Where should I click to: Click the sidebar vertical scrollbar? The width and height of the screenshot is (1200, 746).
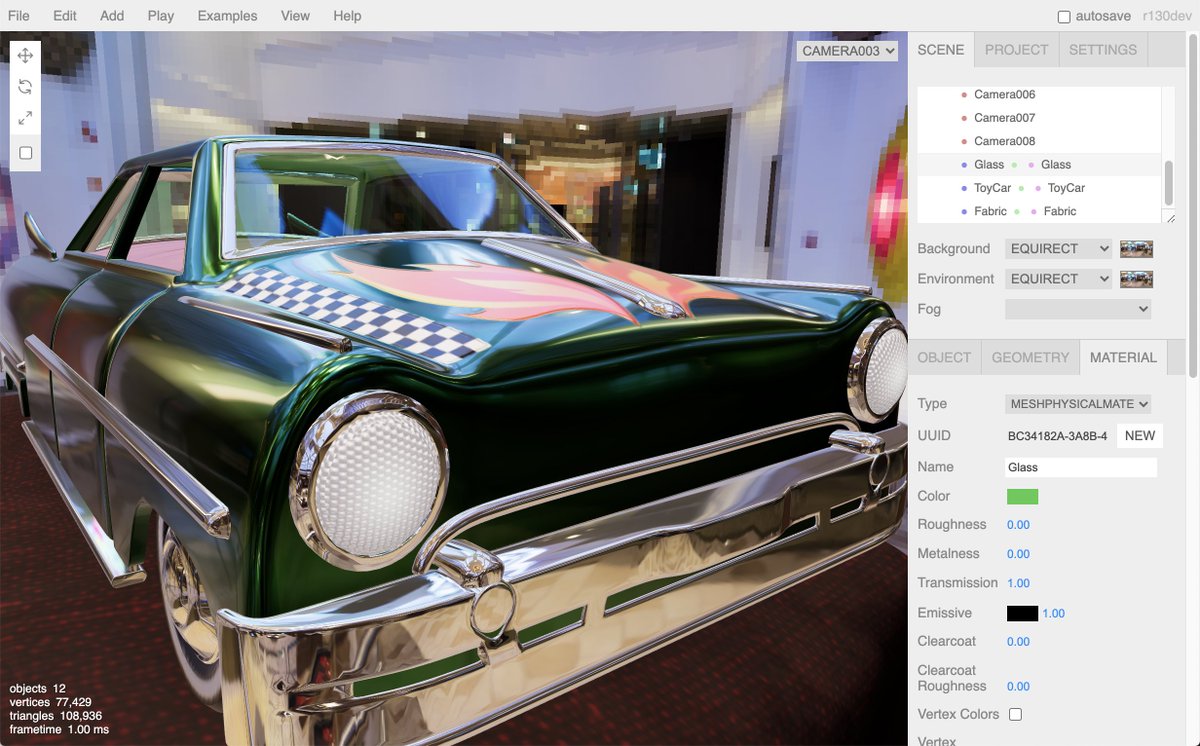pyautogui.click(x=1193, y=208)
